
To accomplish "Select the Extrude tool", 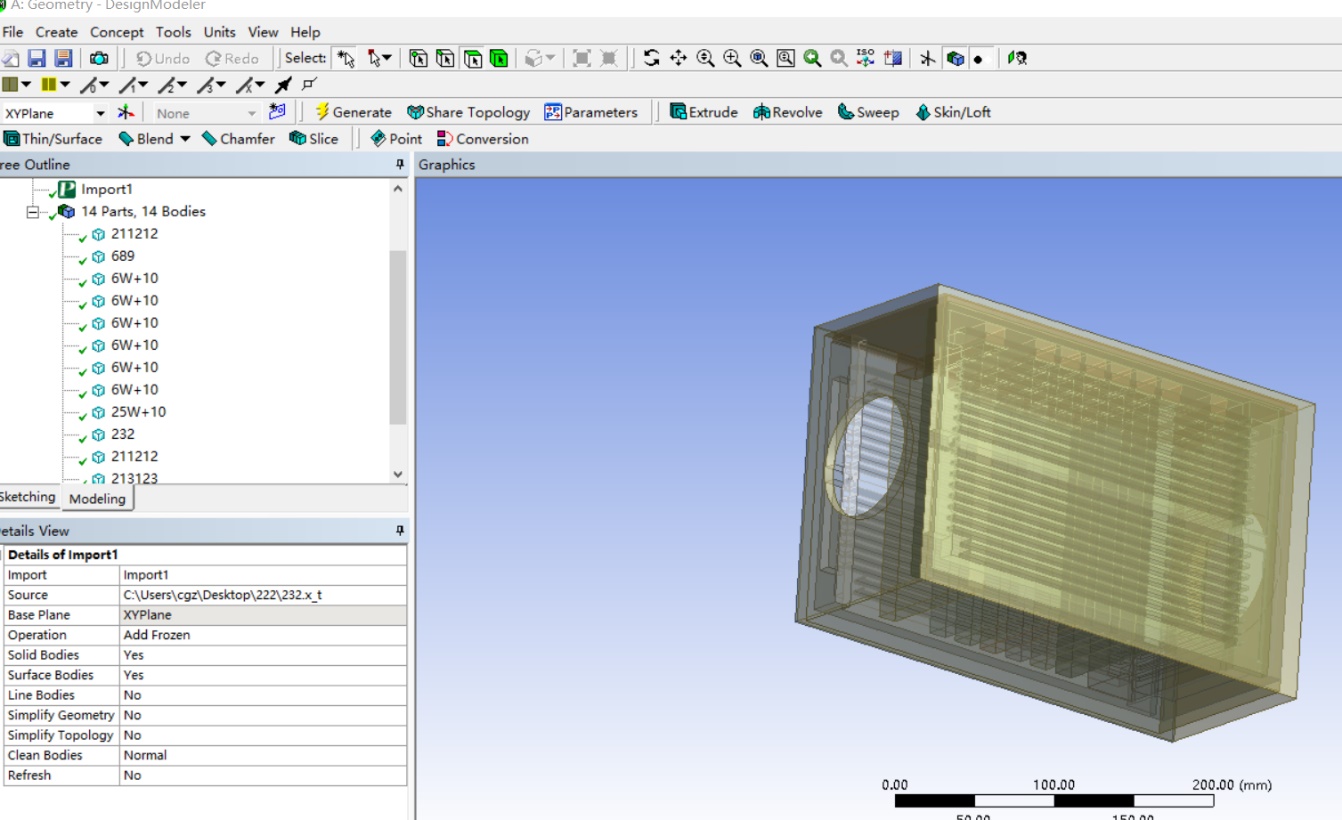I will point(703,112).
